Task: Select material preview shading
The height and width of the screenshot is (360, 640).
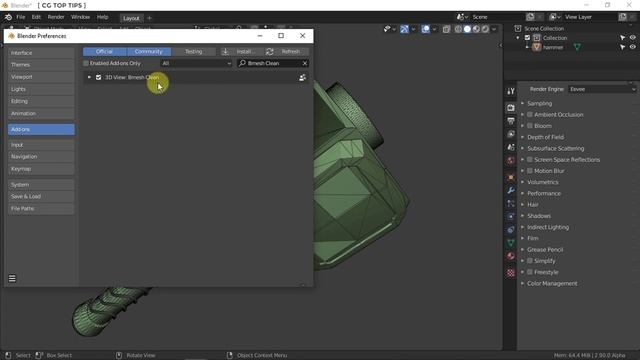Action: pos(476,29)
